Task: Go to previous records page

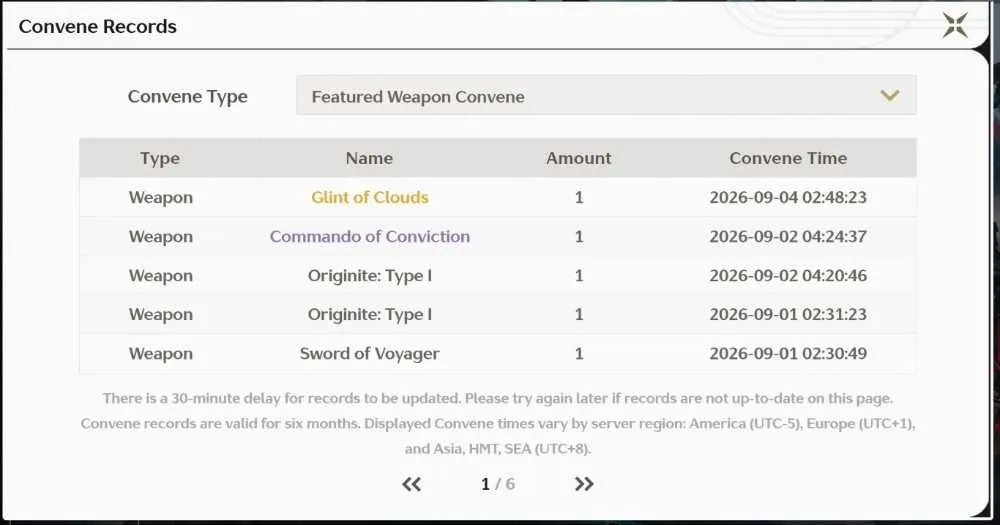Action: tap(411, 484)
